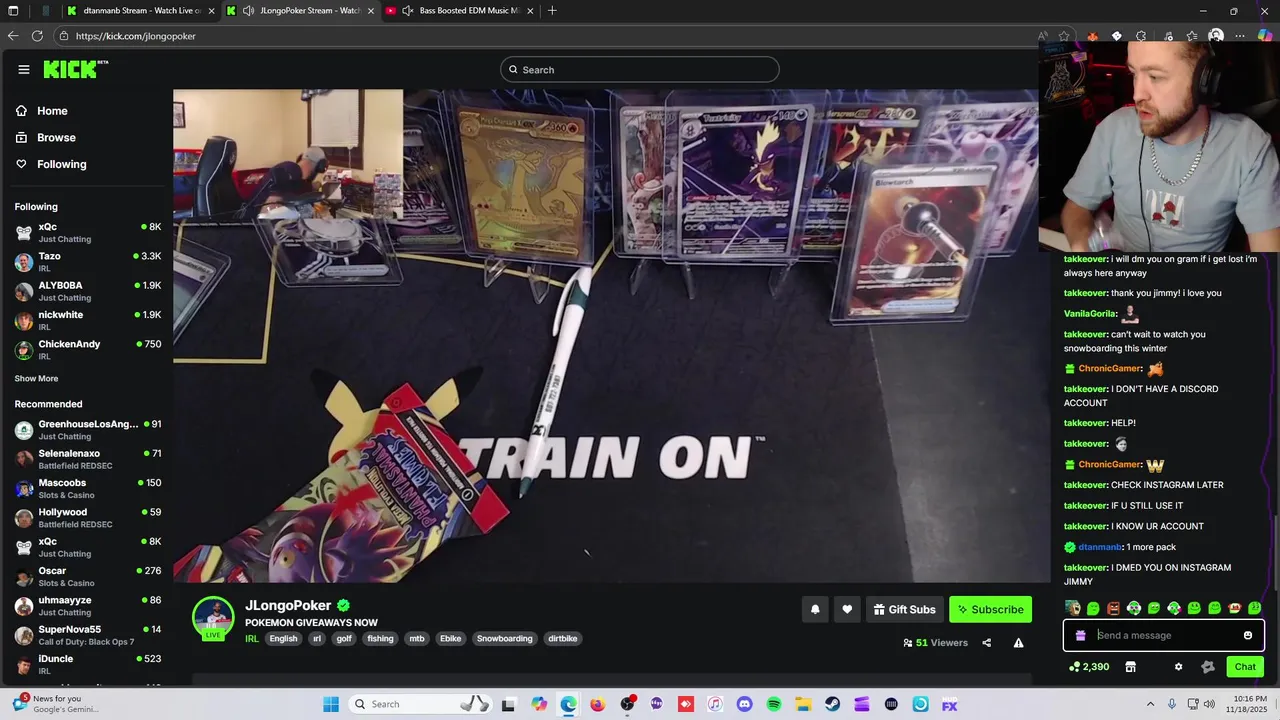Viewport: 1280px width, 720px height.
Task: Open uhmaayyze recommended channel
Action: point(88,606)
